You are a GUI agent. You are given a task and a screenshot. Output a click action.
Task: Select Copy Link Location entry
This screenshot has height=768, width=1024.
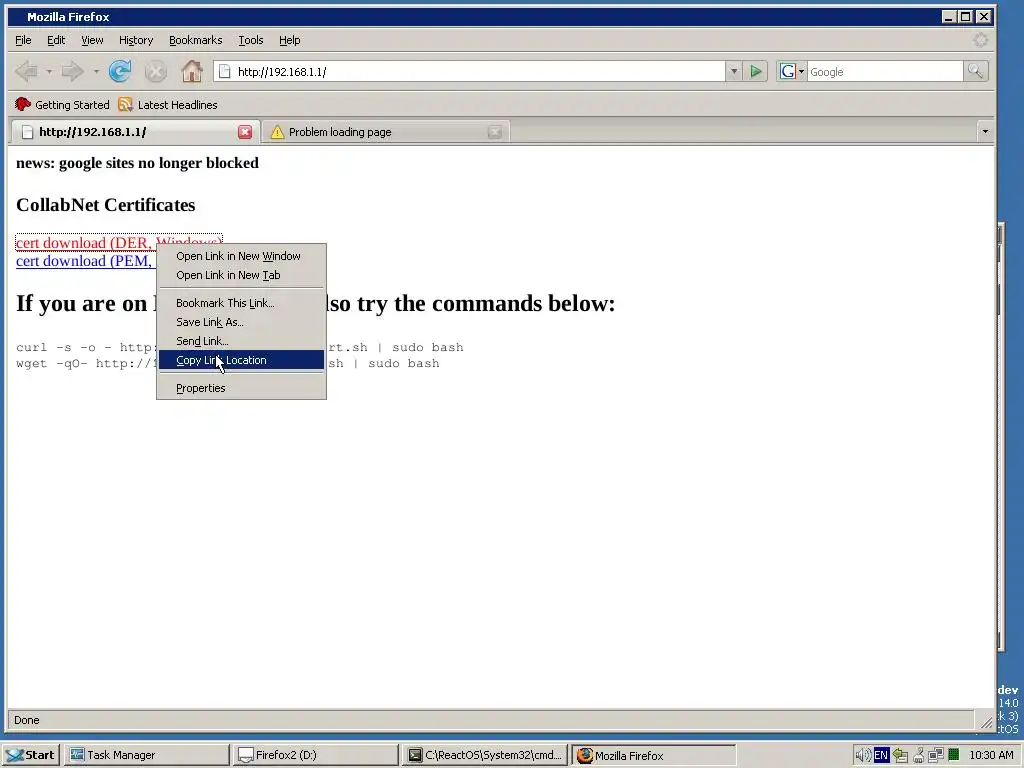click(242, 360)
